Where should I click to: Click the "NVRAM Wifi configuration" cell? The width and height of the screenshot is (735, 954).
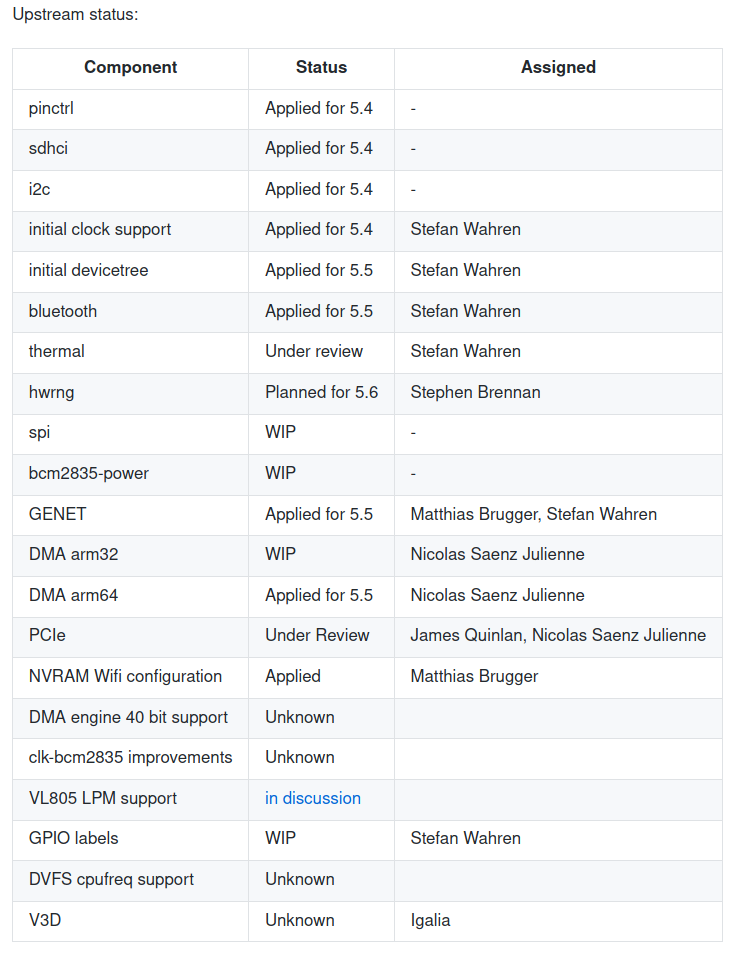point(125,676)
